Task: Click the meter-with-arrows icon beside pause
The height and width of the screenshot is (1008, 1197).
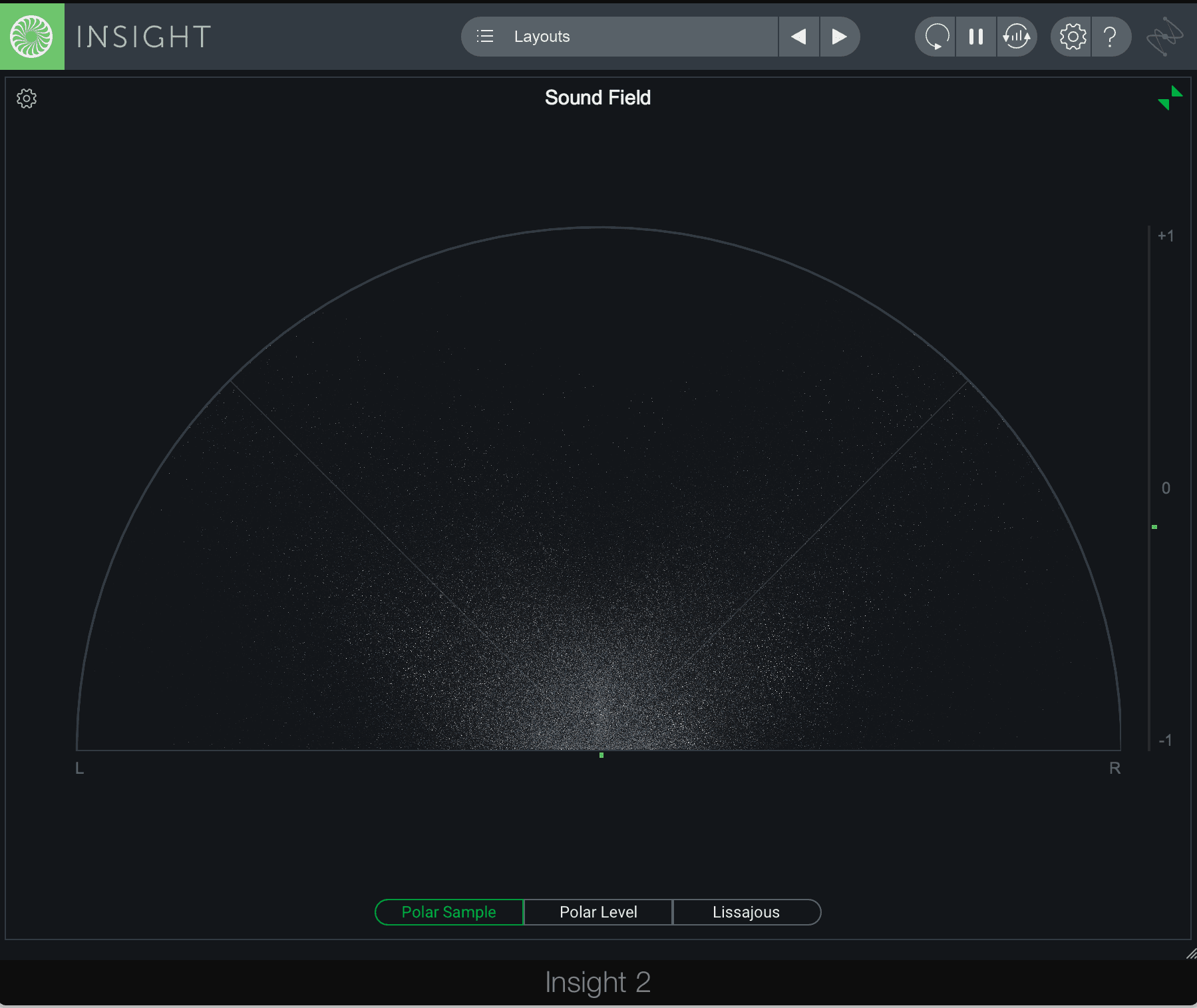Action: (x=1017, y=37)
